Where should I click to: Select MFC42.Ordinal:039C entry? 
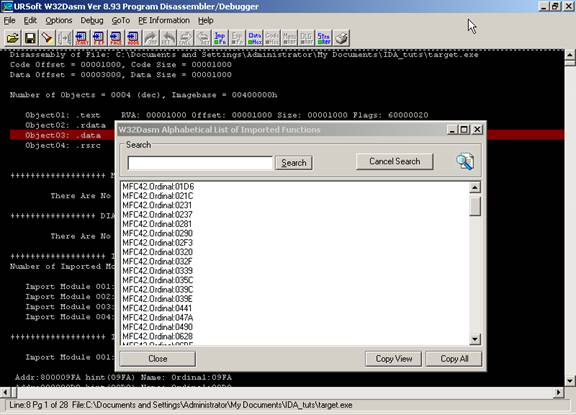[158, 289]
